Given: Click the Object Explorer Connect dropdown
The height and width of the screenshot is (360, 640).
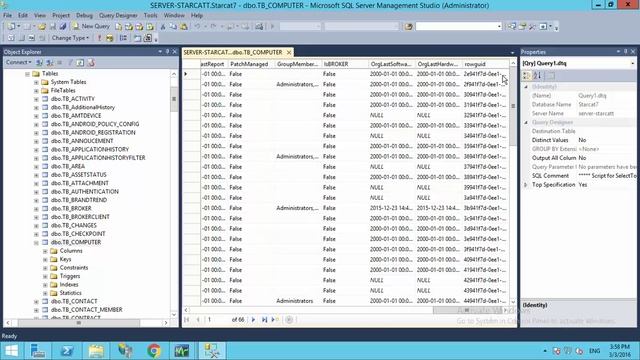Looking at the screenshot, I should point(18,62).
